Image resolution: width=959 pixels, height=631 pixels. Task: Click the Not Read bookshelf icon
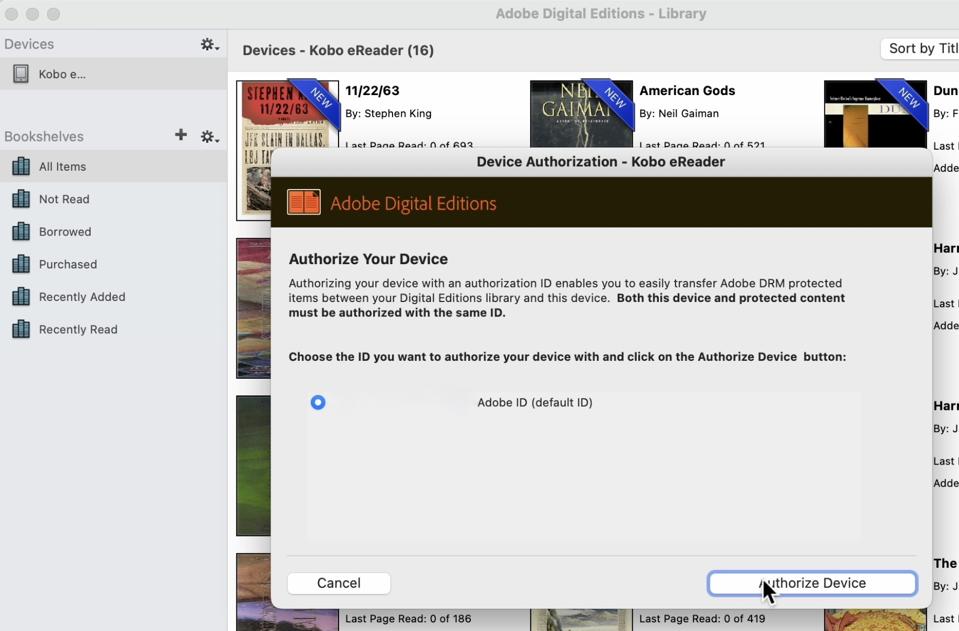20,199
